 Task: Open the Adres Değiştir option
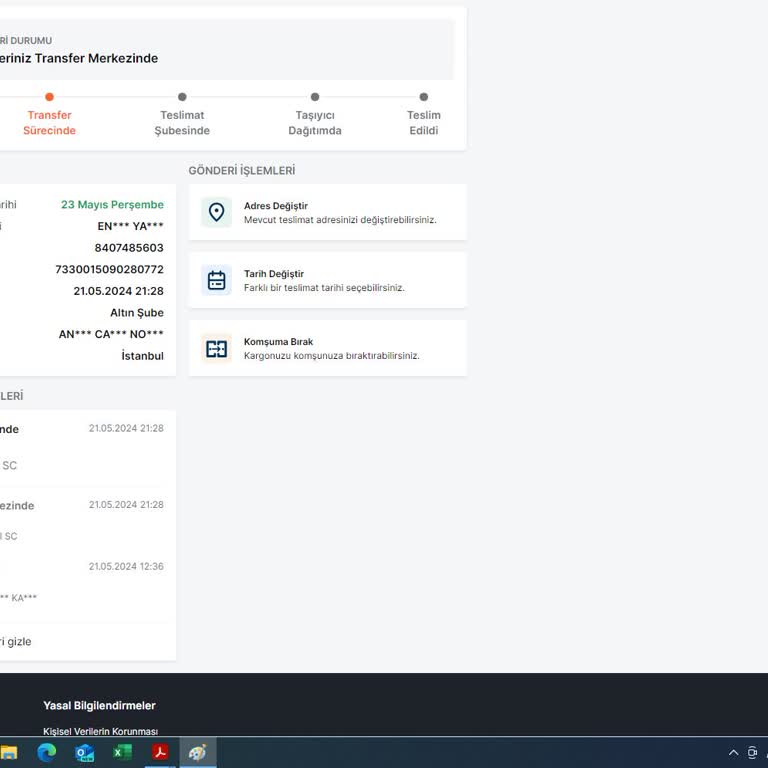pos(276,206)
